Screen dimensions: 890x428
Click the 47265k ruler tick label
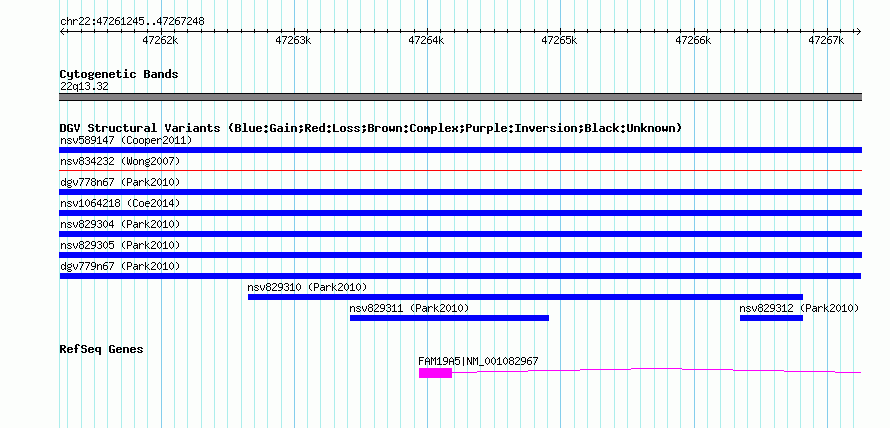click(x=560, y=40)
